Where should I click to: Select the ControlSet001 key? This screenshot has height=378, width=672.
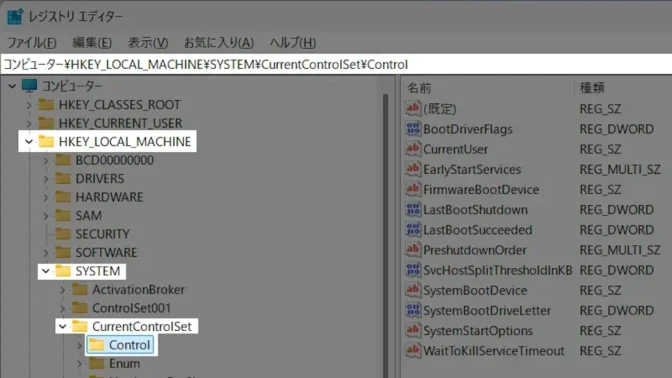click(x=132, y=308)
